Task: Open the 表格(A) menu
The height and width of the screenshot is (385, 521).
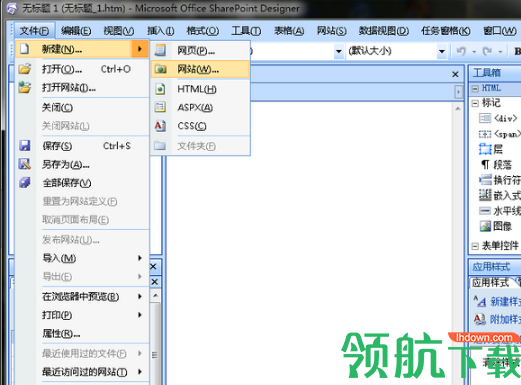Action: (289, 31)
